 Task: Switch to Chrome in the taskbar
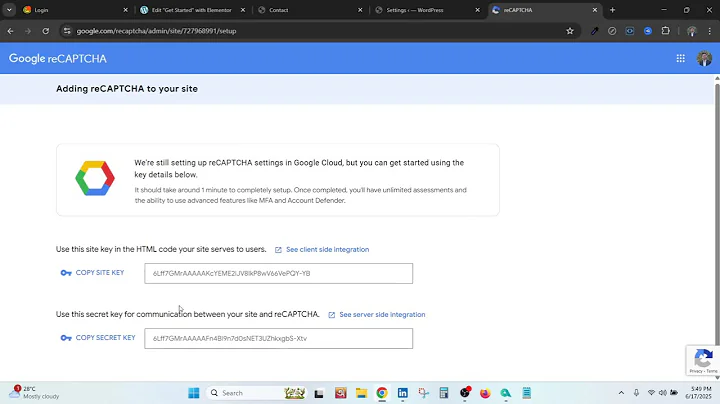point(382,393)
